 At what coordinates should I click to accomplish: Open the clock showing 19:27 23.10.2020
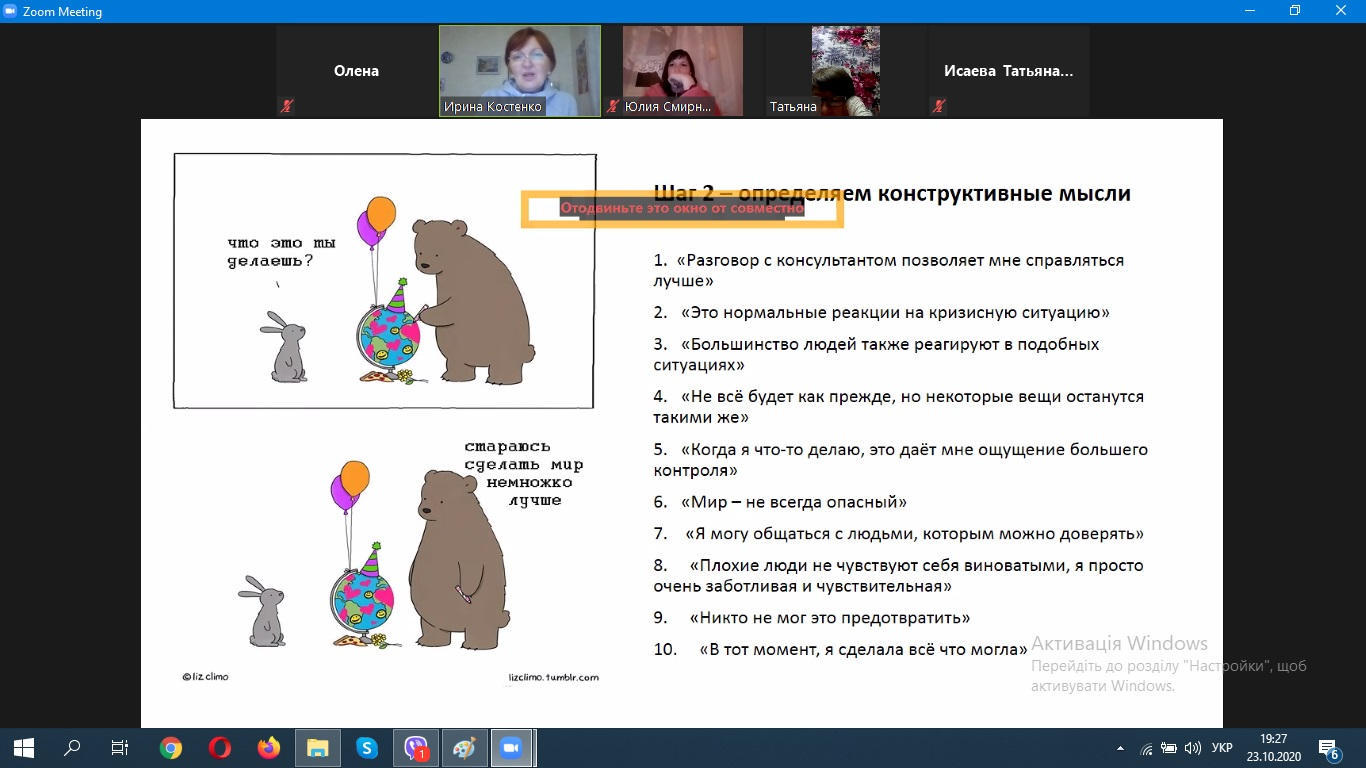1274,748
